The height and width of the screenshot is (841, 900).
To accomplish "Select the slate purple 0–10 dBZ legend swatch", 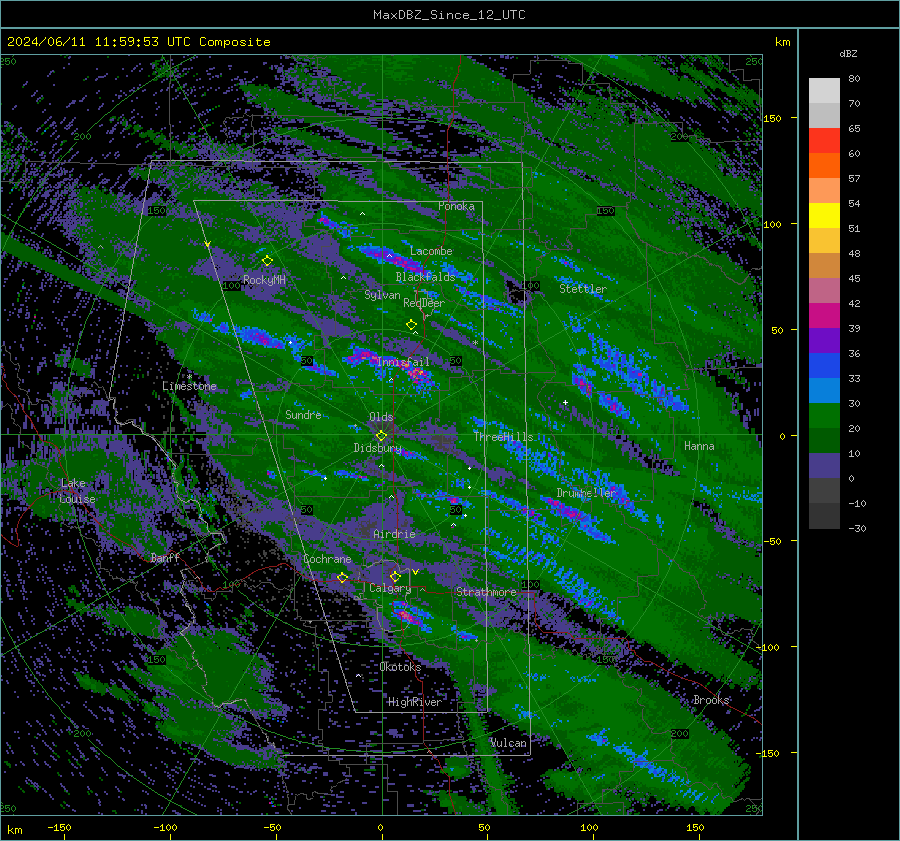I will [824, 465].
